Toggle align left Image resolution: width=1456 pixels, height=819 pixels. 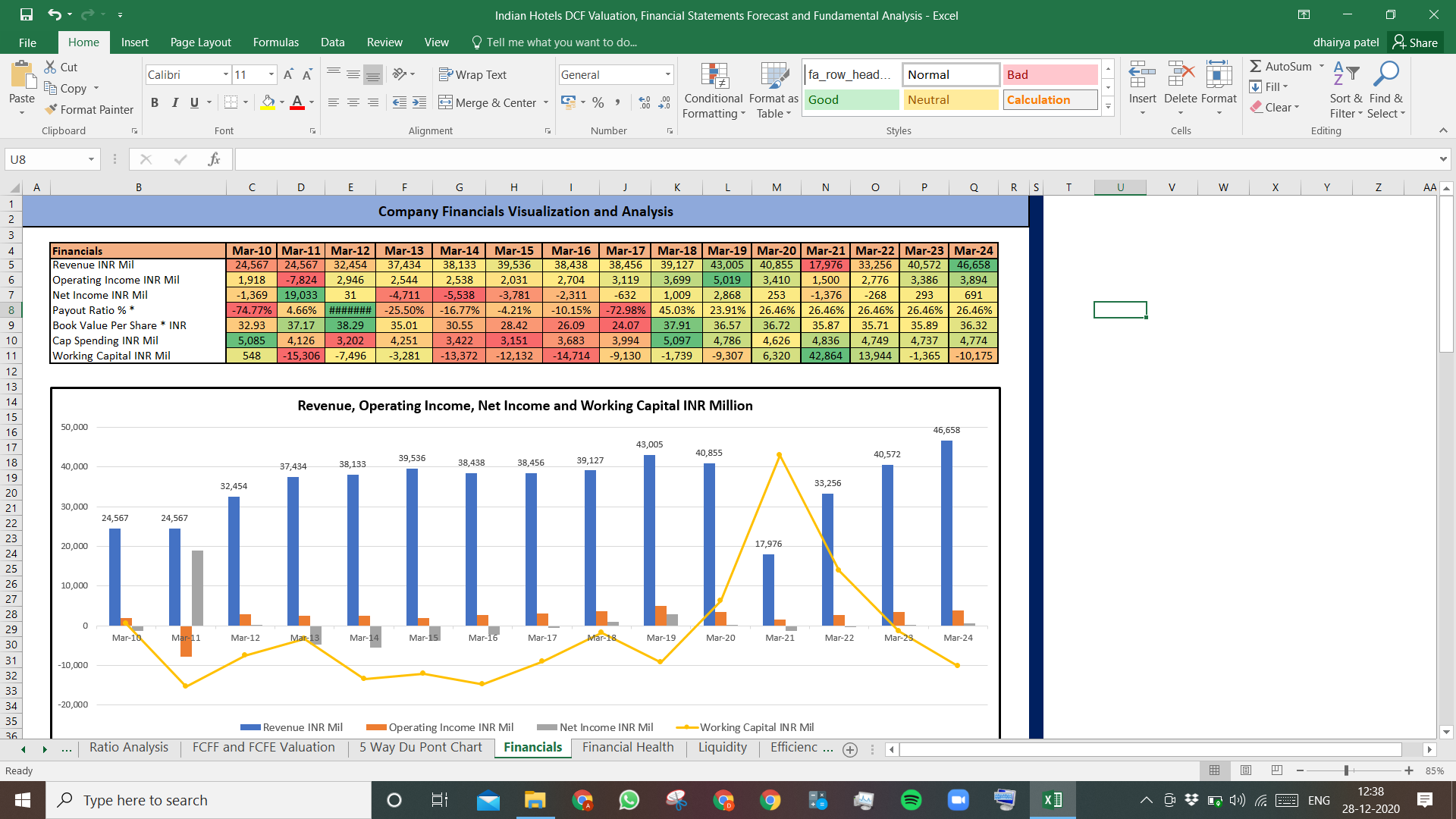(x=334, y=102)
